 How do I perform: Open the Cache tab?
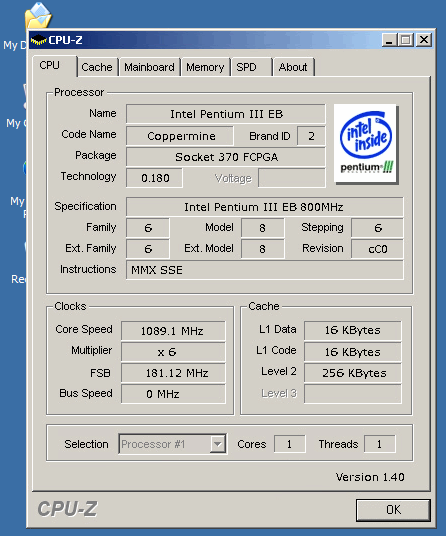[x=97, y=67]
